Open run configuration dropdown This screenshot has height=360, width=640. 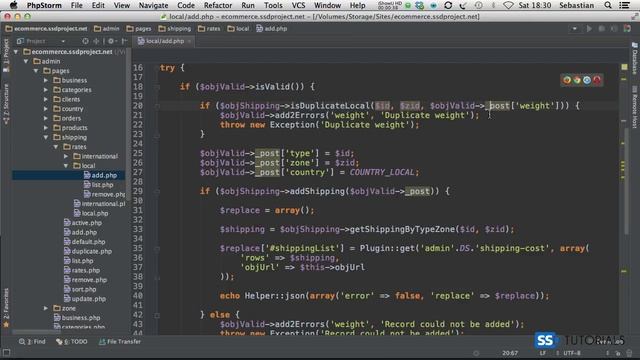point(574,29)
